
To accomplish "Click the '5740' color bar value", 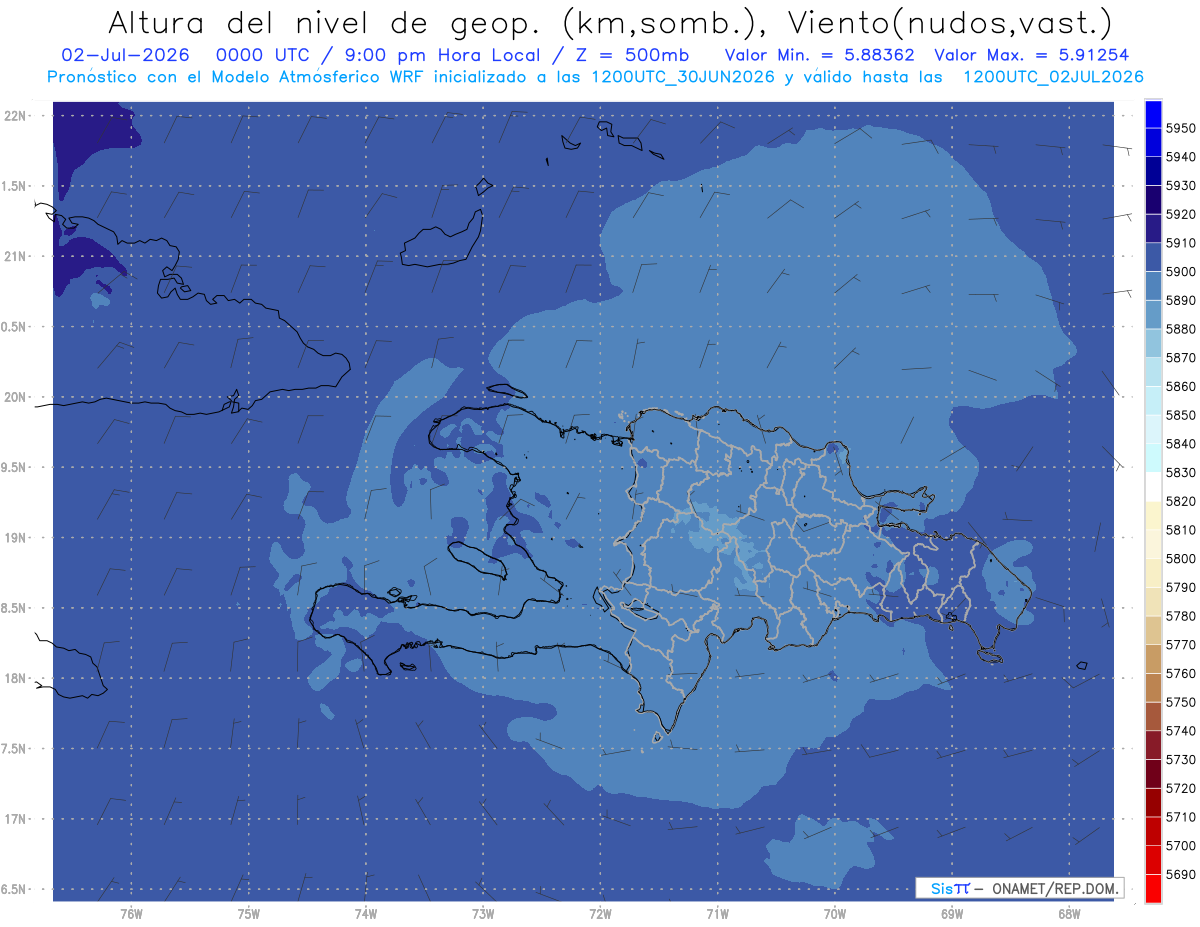I will click(x=1180, y=731).
